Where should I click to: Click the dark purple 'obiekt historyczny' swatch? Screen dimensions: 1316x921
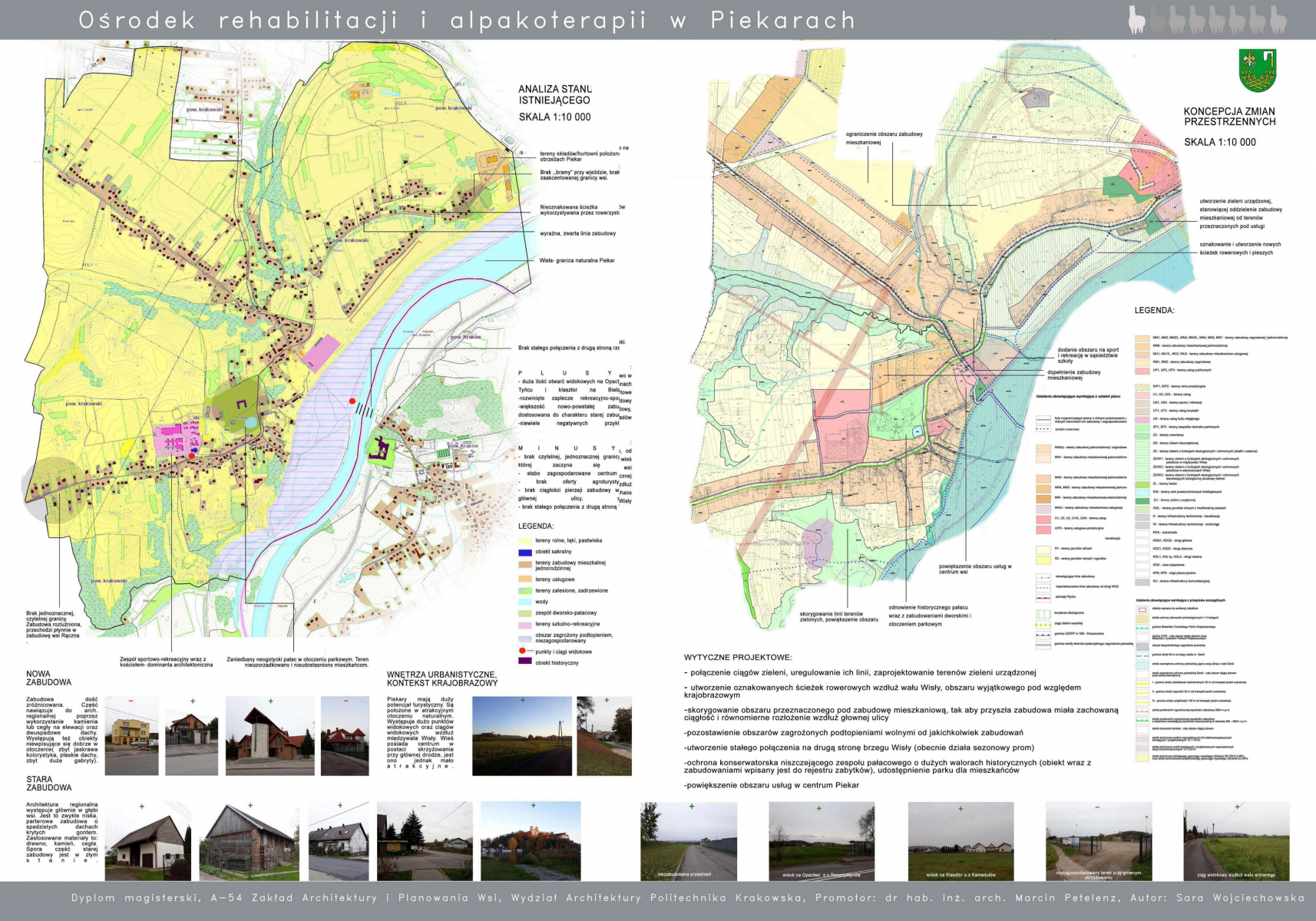click(x=525, y=662)
